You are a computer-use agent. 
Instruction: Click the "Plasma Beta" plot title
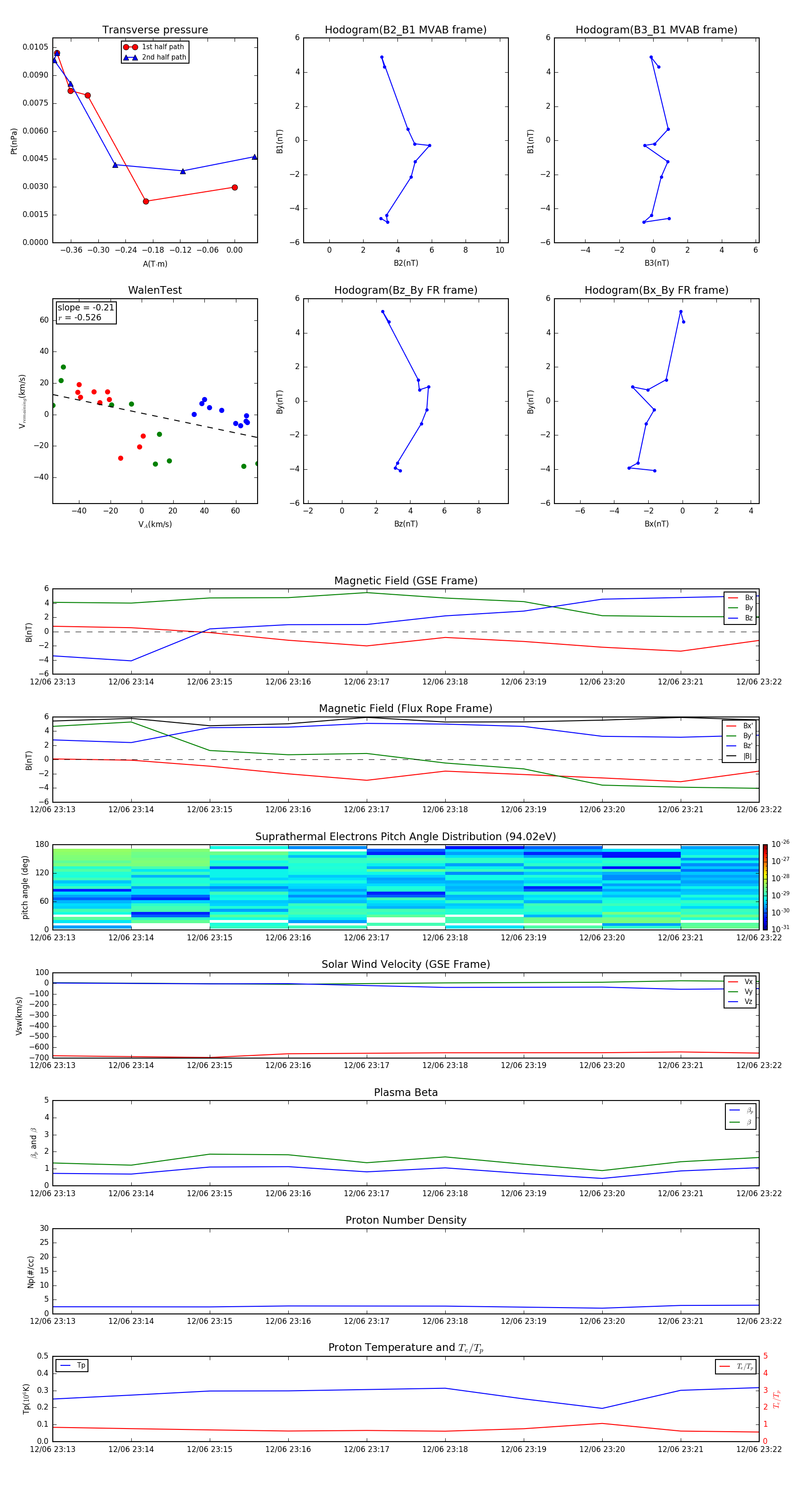tap(406, 1092)
